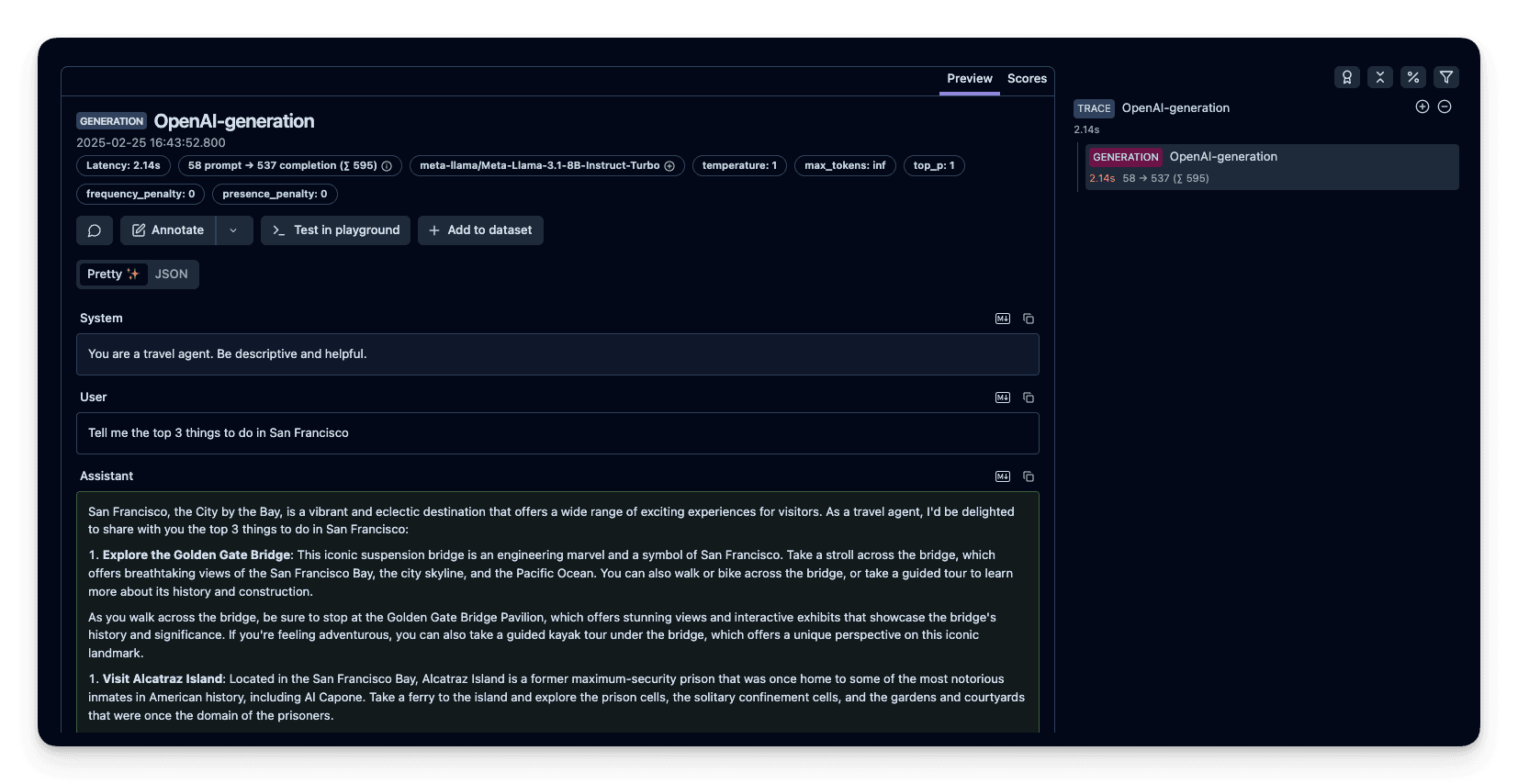This screenshot has width=1518, height=784.
Task: Click the Test in playground button
Action: pos(336,230)
